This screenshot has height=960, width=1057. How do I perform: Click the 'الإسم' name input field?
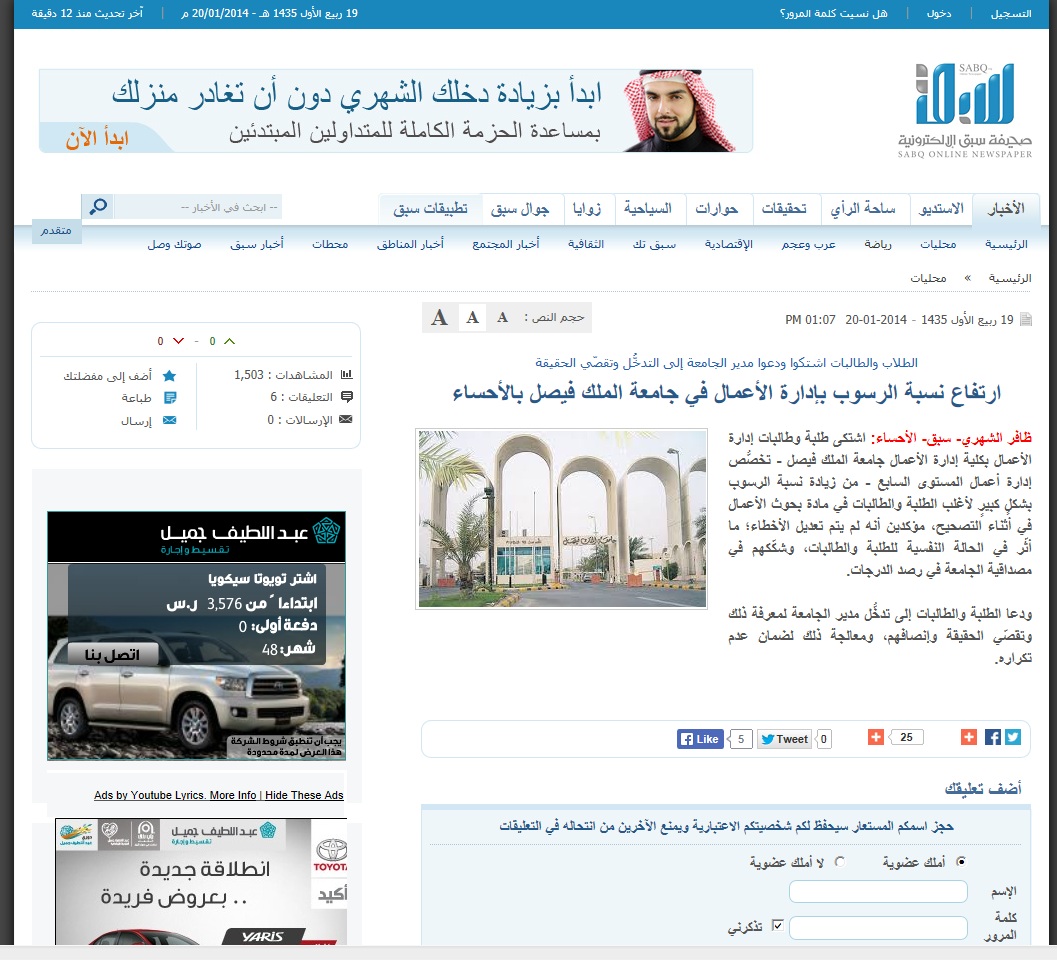tap(878, 891)
